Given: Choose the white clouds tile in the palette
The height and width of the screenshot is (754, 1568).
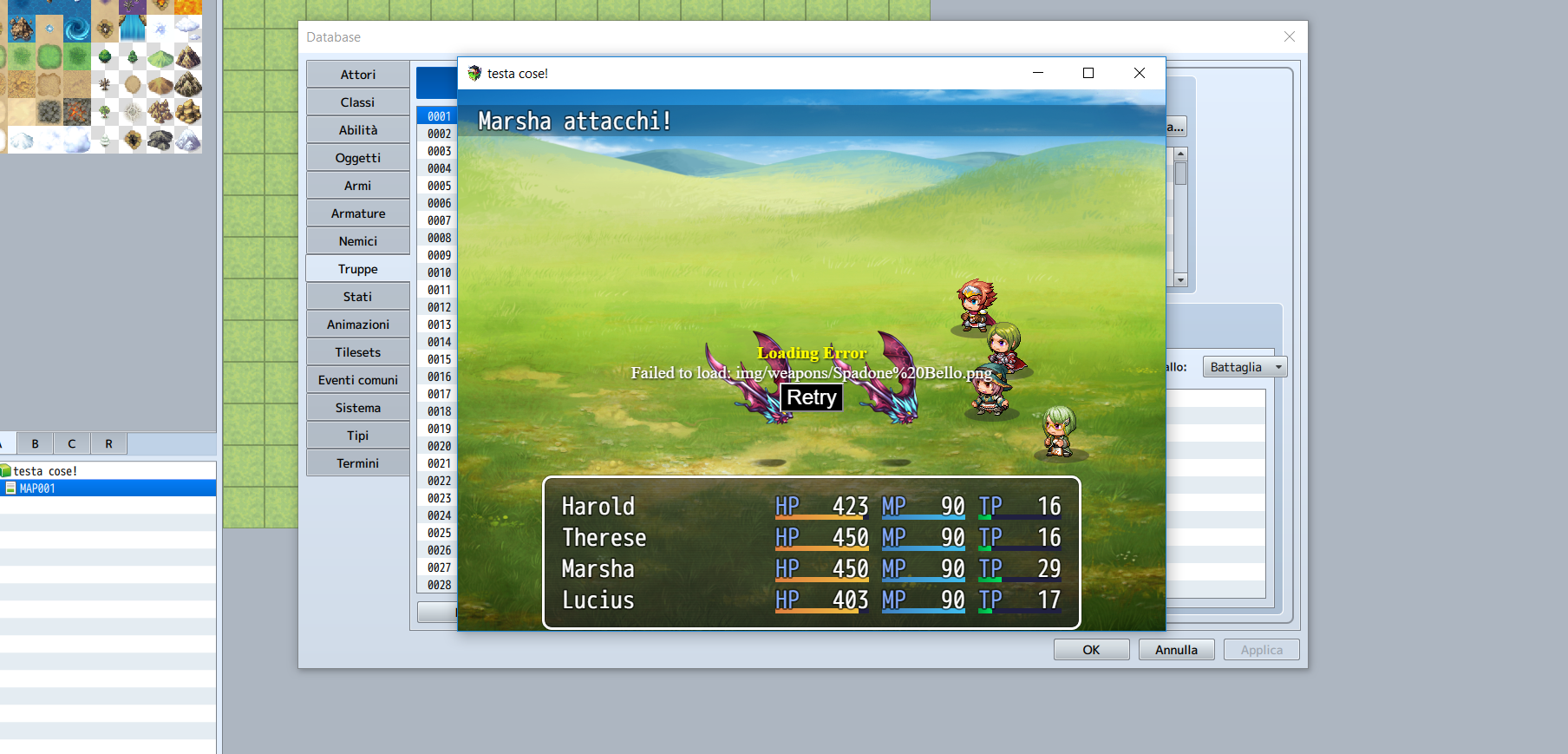Looking at the screenshot, I should (x=187, y=30).
